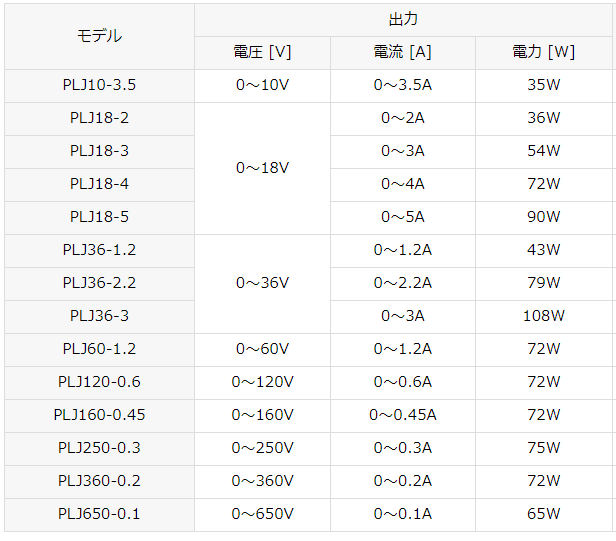The height and width of the screenshot is (541, 616).
Task: Click the 0~36V voltage cell
Action: coord(262,284)
